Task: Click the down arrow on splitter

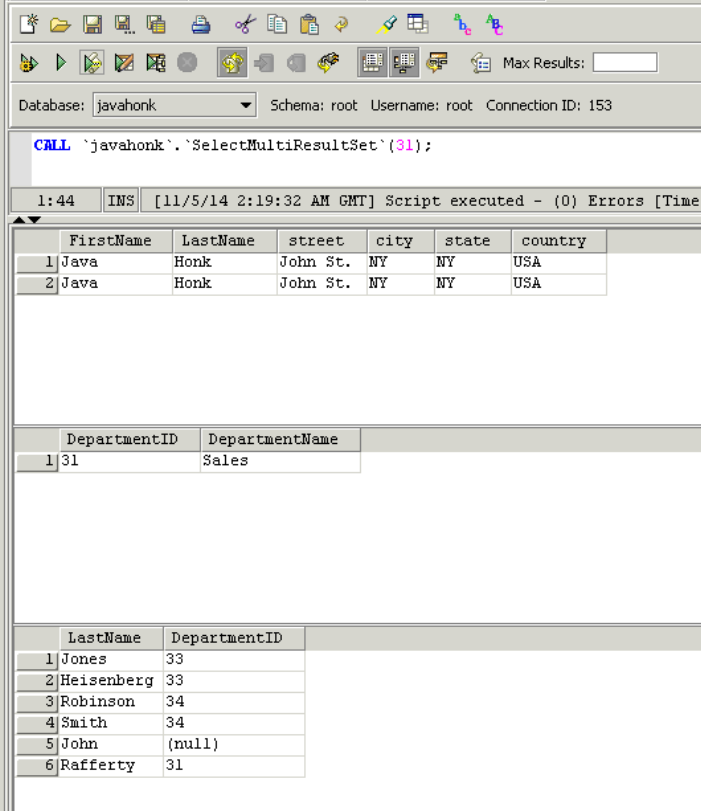Action: coord(34,220)
